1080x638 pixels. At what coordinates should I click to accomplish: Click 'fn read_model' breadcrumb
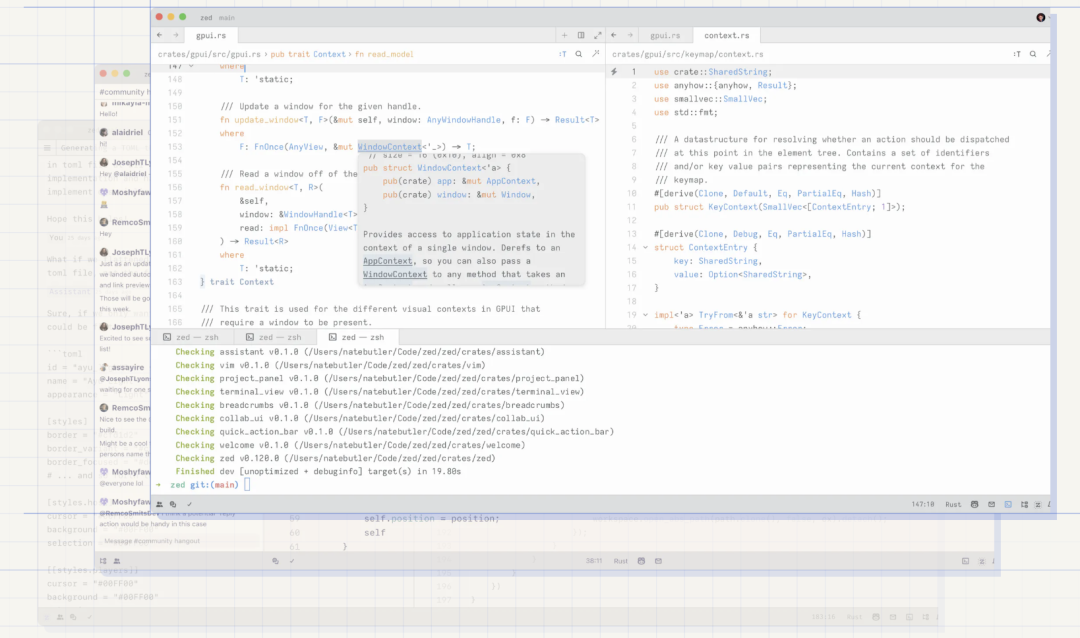click(x=384, y=54)
